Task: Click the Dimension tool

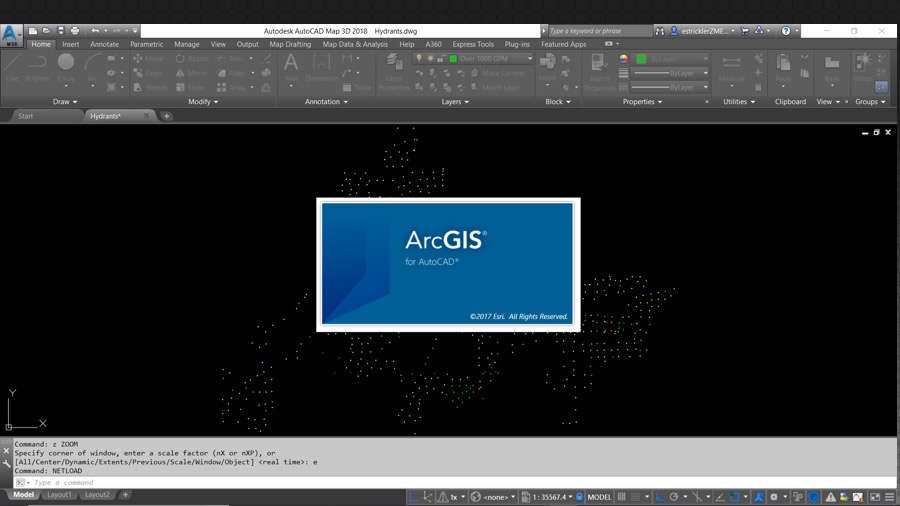Action: pyautogui.click(x=321, y=68)
